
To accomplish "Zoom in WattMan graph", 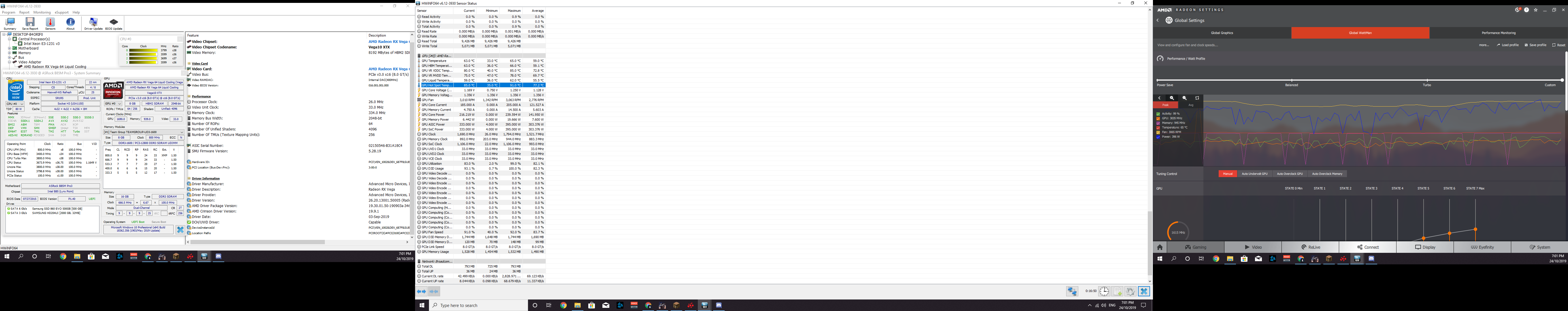I will [x=1172, y=98].
